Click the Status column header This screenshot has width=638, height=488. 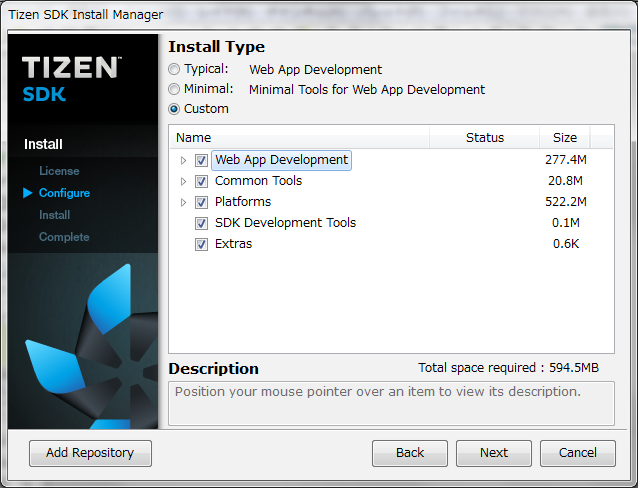[x=485, y=138]
